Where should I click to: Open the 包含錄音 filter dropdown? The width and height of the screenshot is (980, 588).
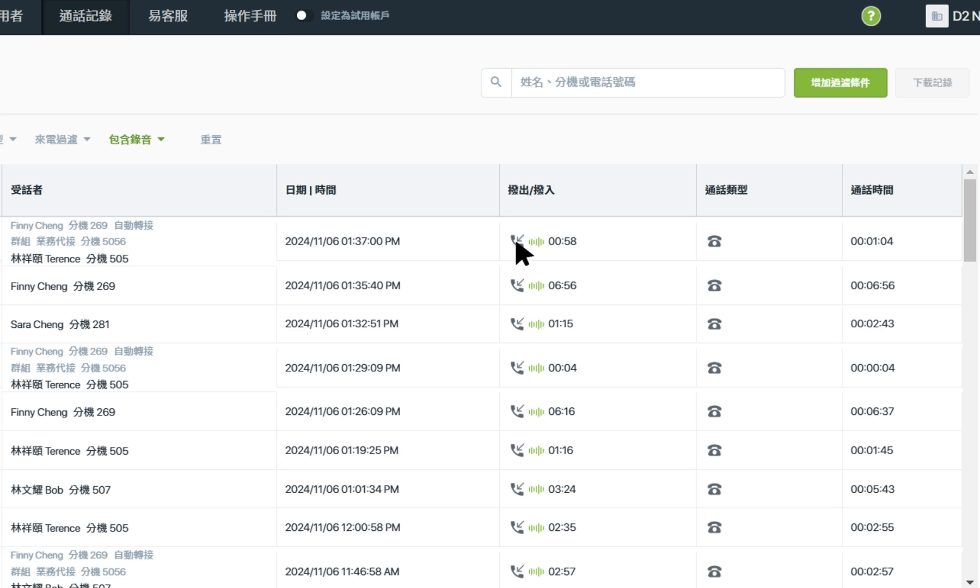[x=136, y=139]
